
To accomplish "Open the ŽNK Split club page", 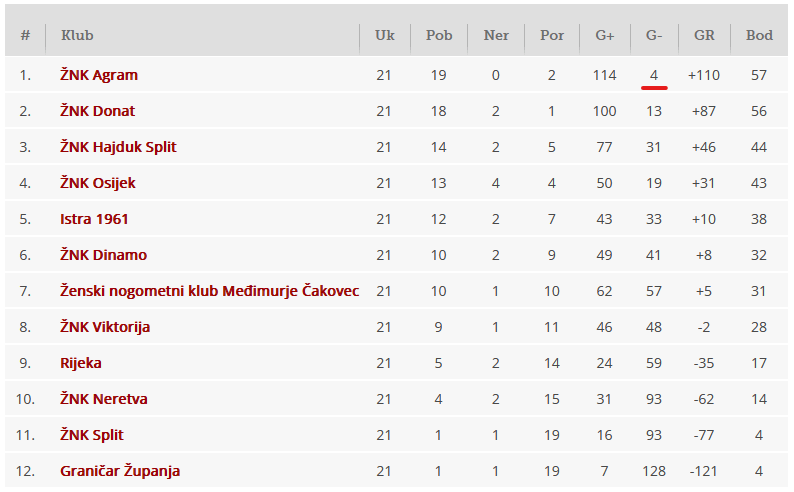I will (x=92, y=435).
